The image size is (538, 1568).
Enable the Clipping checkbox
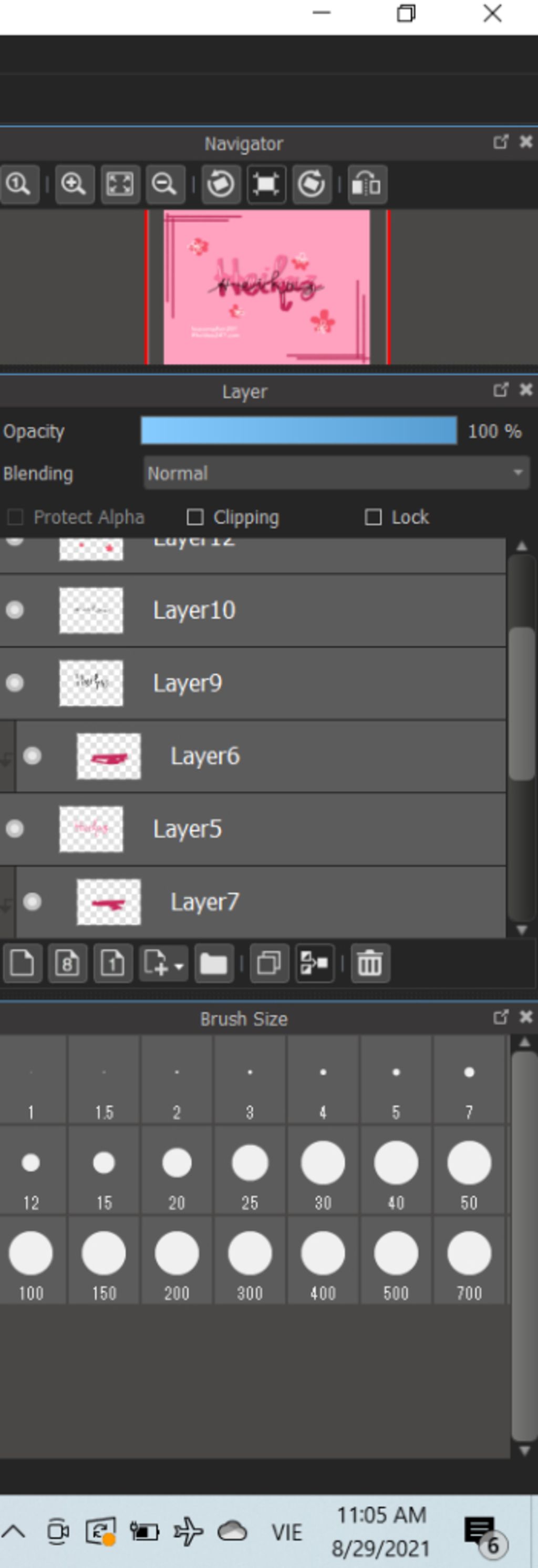pyautogui.click(x=195, y=518)
